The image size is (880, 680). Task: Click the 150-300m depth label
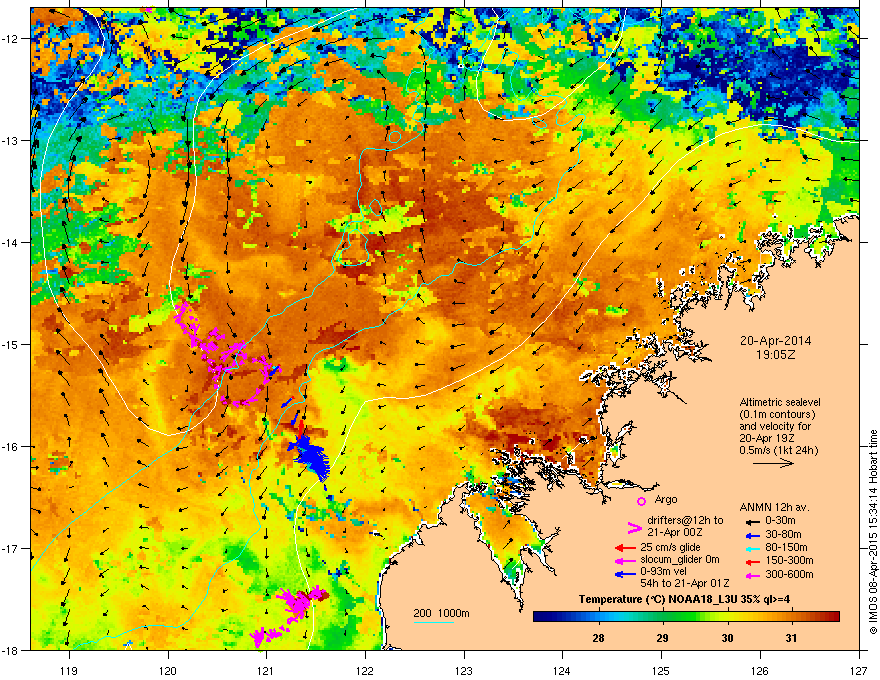pyautogui.click(x=789, y=560)
